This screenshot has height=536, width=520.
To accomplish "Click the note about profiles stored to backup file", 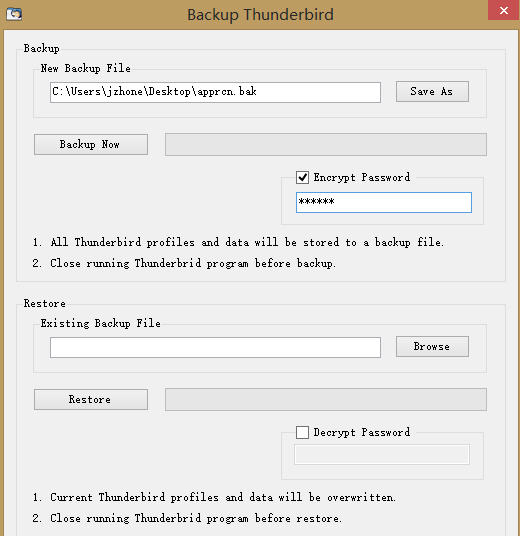I will tap(238, 242).
